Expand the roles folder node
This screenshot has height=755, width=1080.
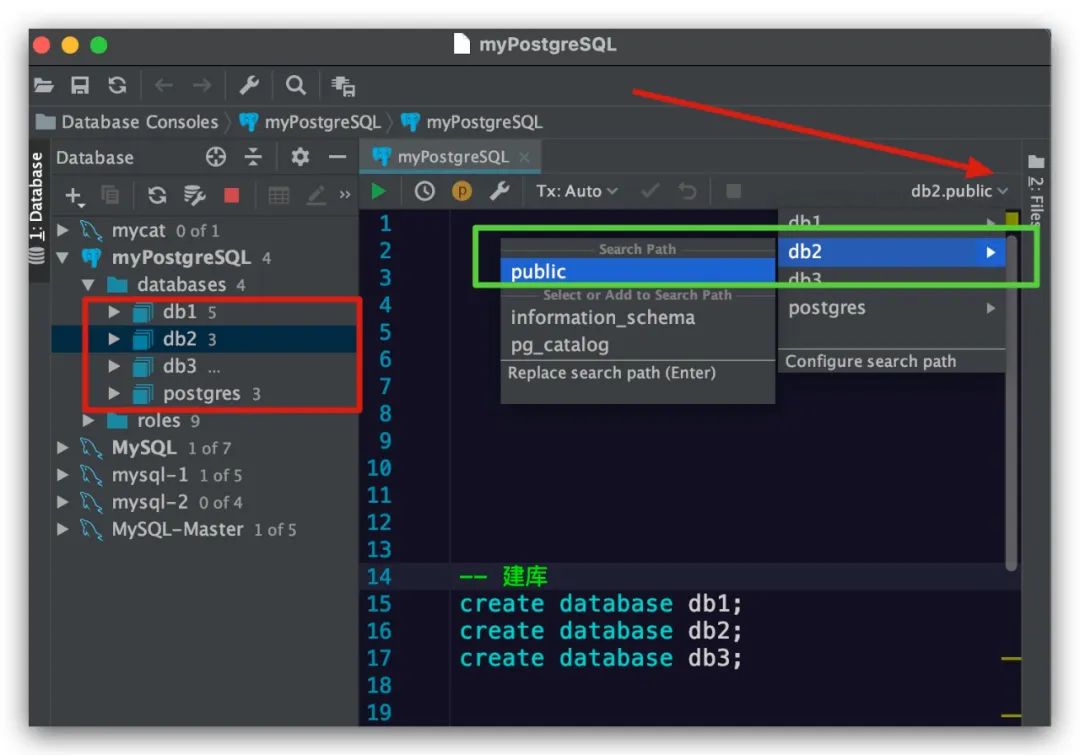pos(88,420)
